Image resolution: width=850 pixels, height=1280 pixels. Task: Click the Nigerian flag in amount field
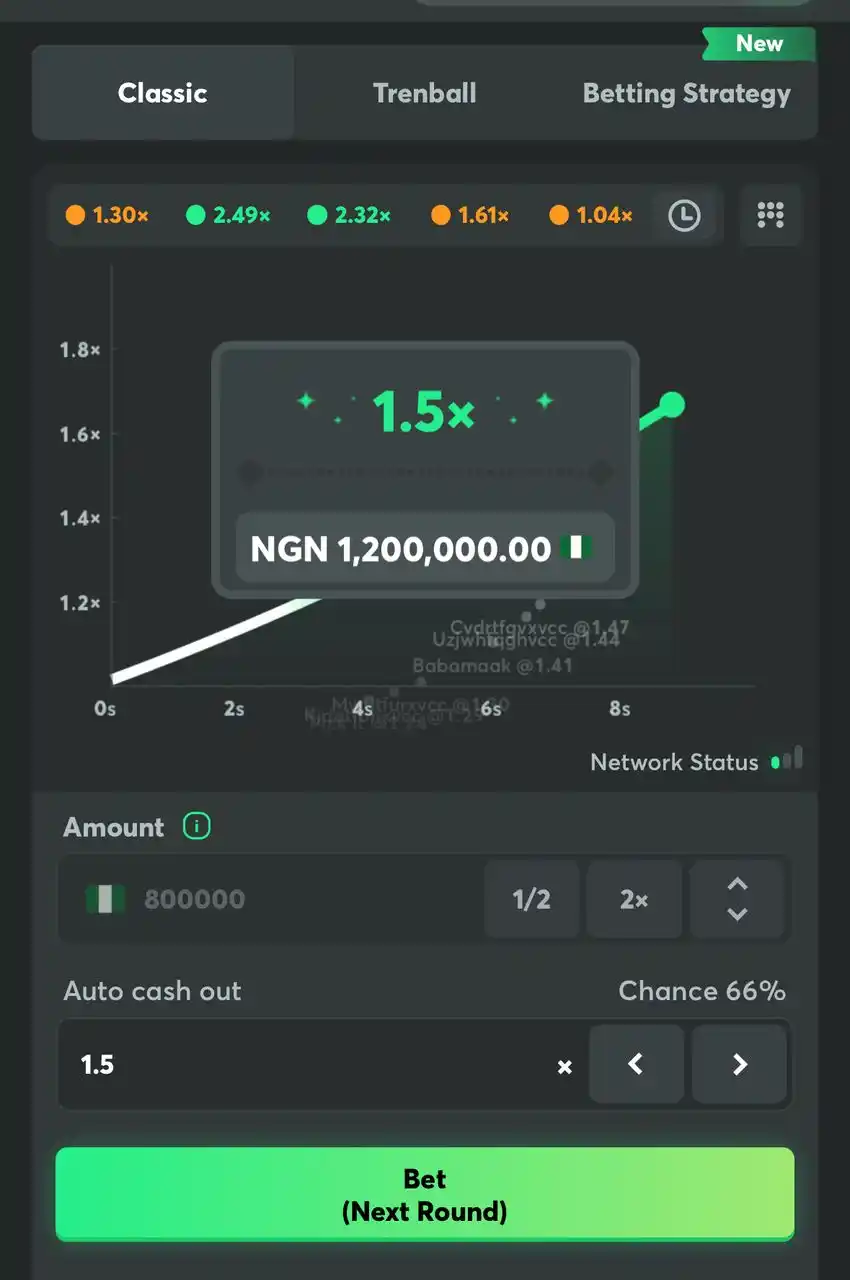tap(105, 899)
